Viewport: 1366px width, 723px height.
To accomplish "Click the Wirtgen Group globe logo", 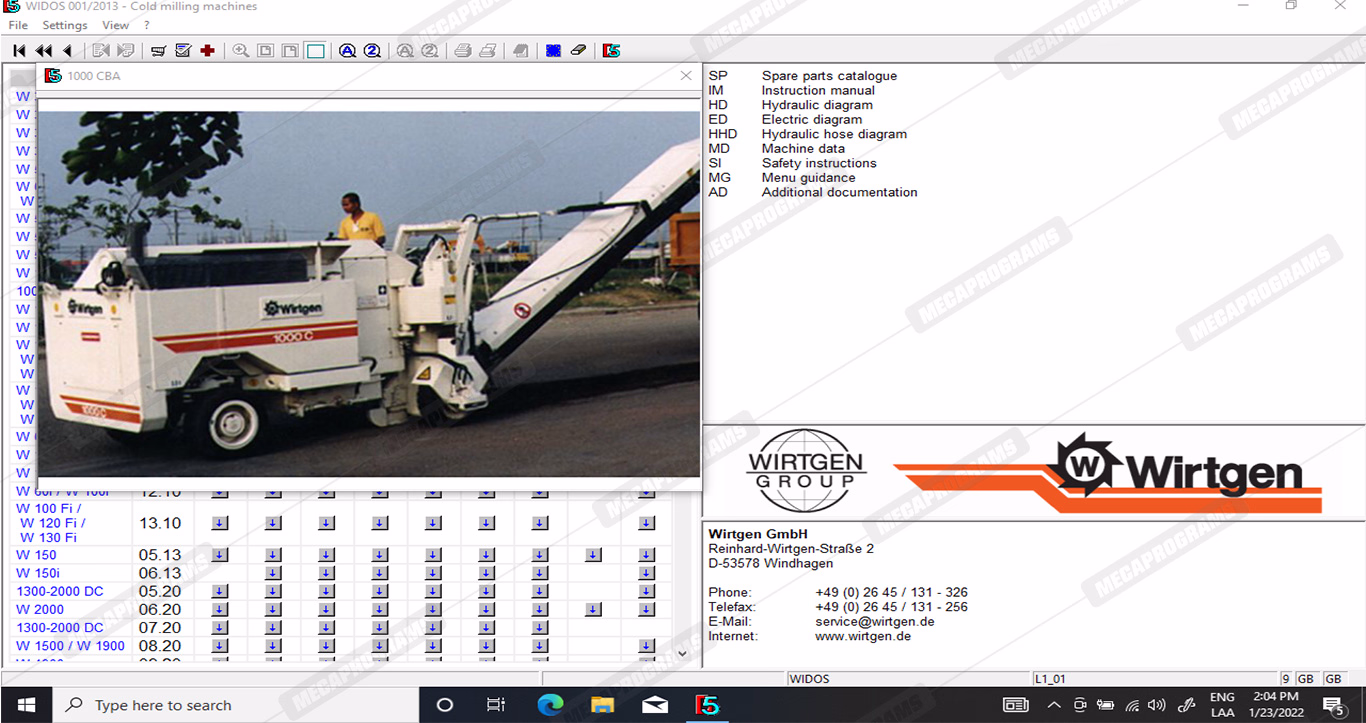I will coord(806,471).
